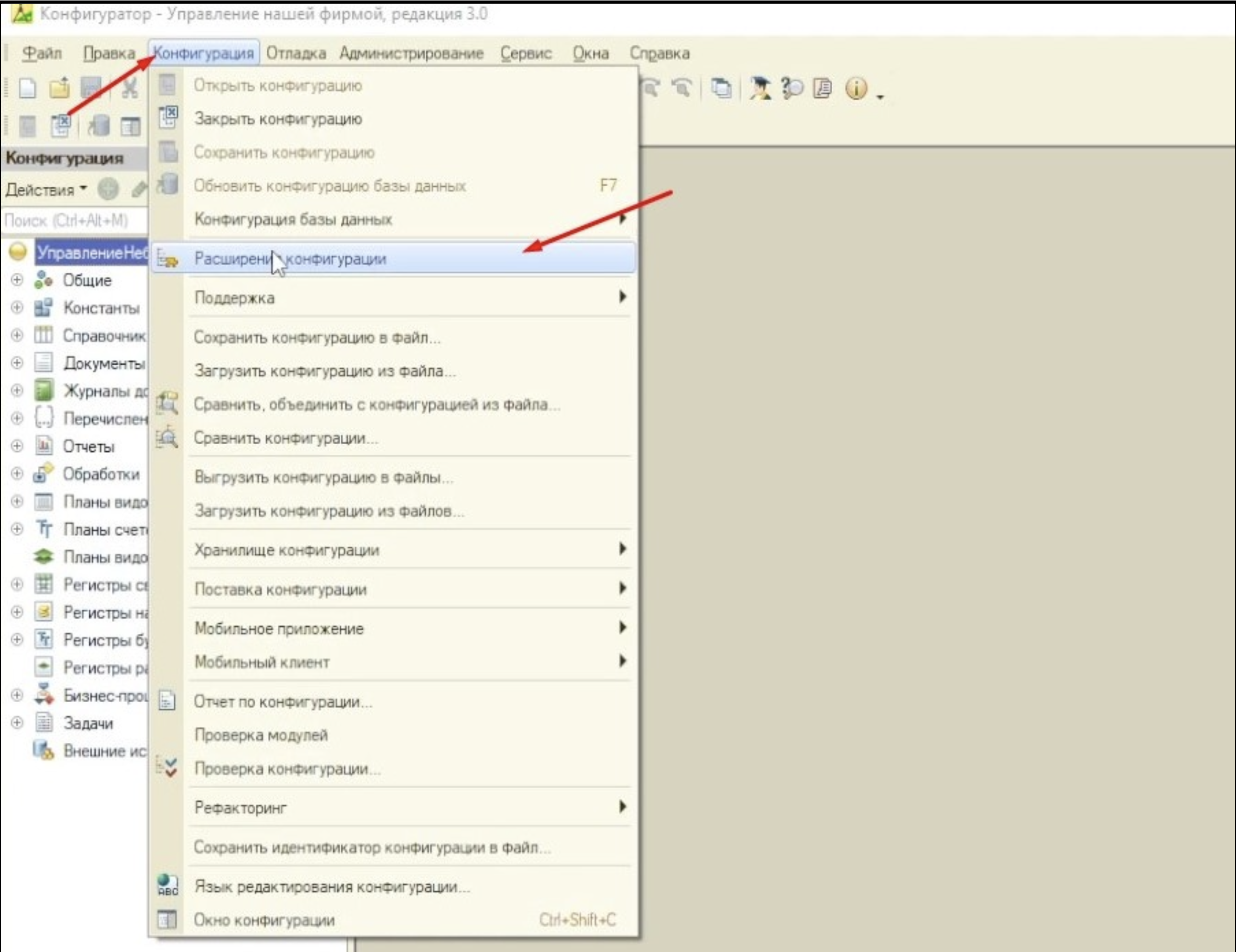
Task: Open the Поддержка submenu
Action: [394, 297]
